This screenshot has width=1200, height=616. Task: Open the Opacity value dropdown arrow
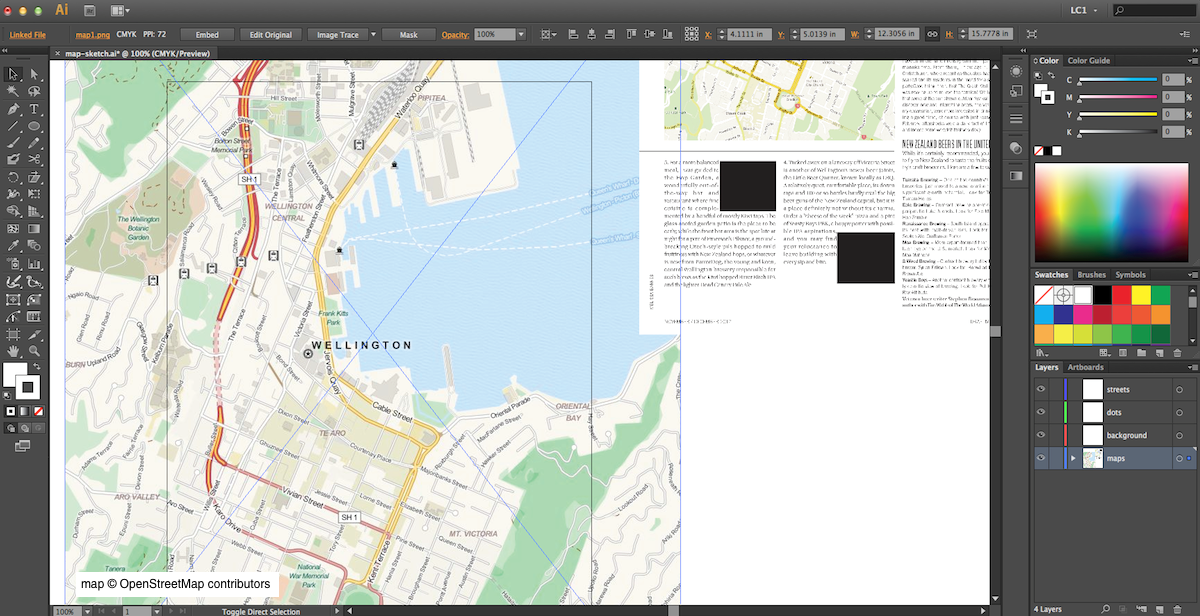click(521, 34)
